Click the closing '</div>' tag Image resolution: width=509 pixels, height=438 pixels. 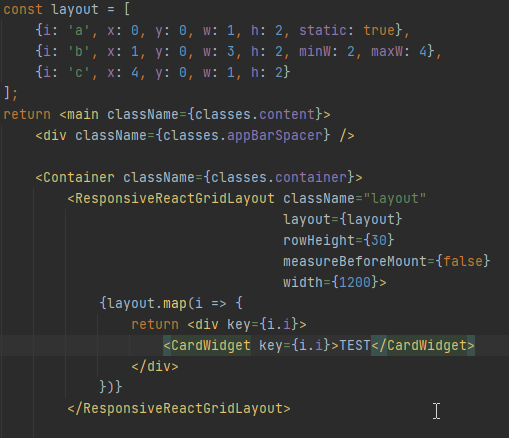(155, 367)
